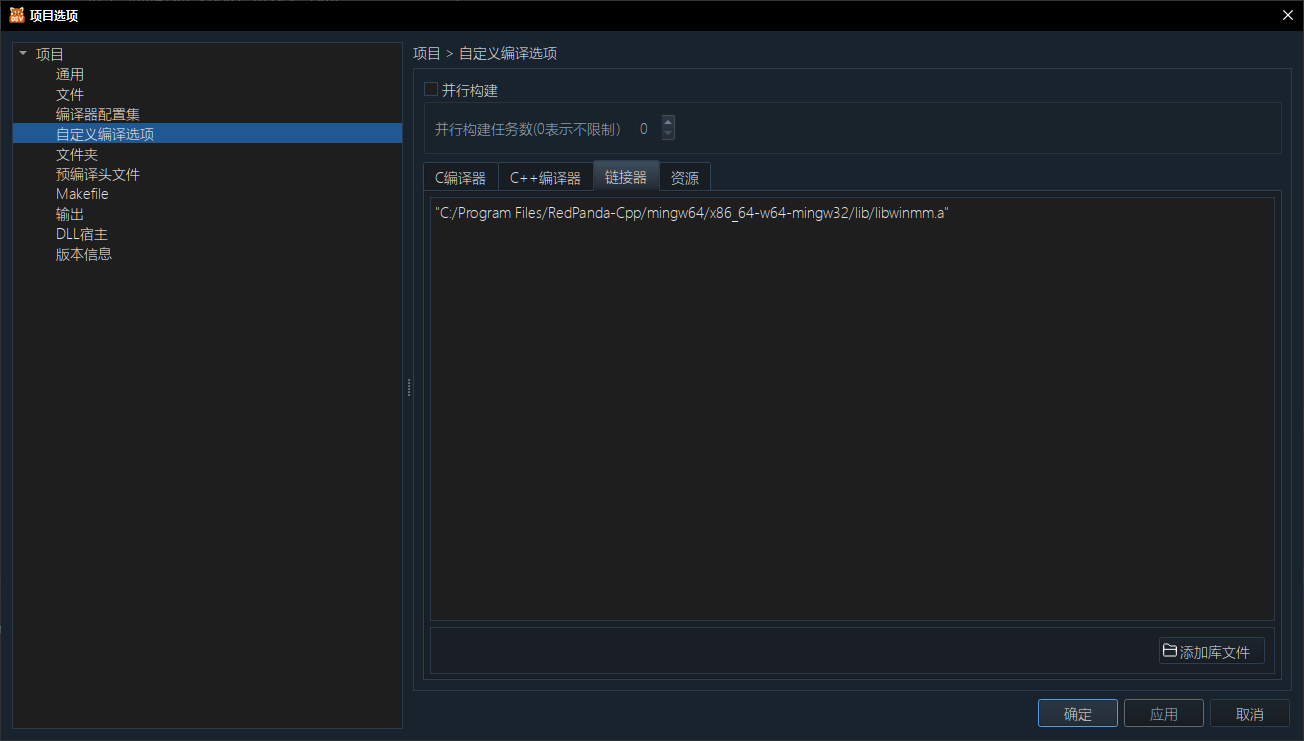
Task: Close the 项目选项 dialog window
Action: (x=1287, y=15)
